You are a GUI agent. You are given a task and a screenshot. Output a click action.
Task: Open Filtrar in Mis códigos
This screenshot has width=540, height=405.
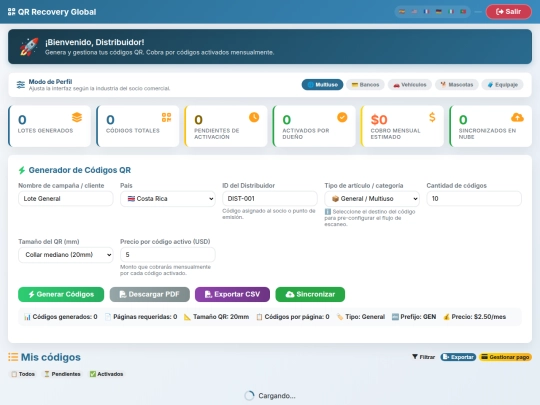(x=424, y=357)
